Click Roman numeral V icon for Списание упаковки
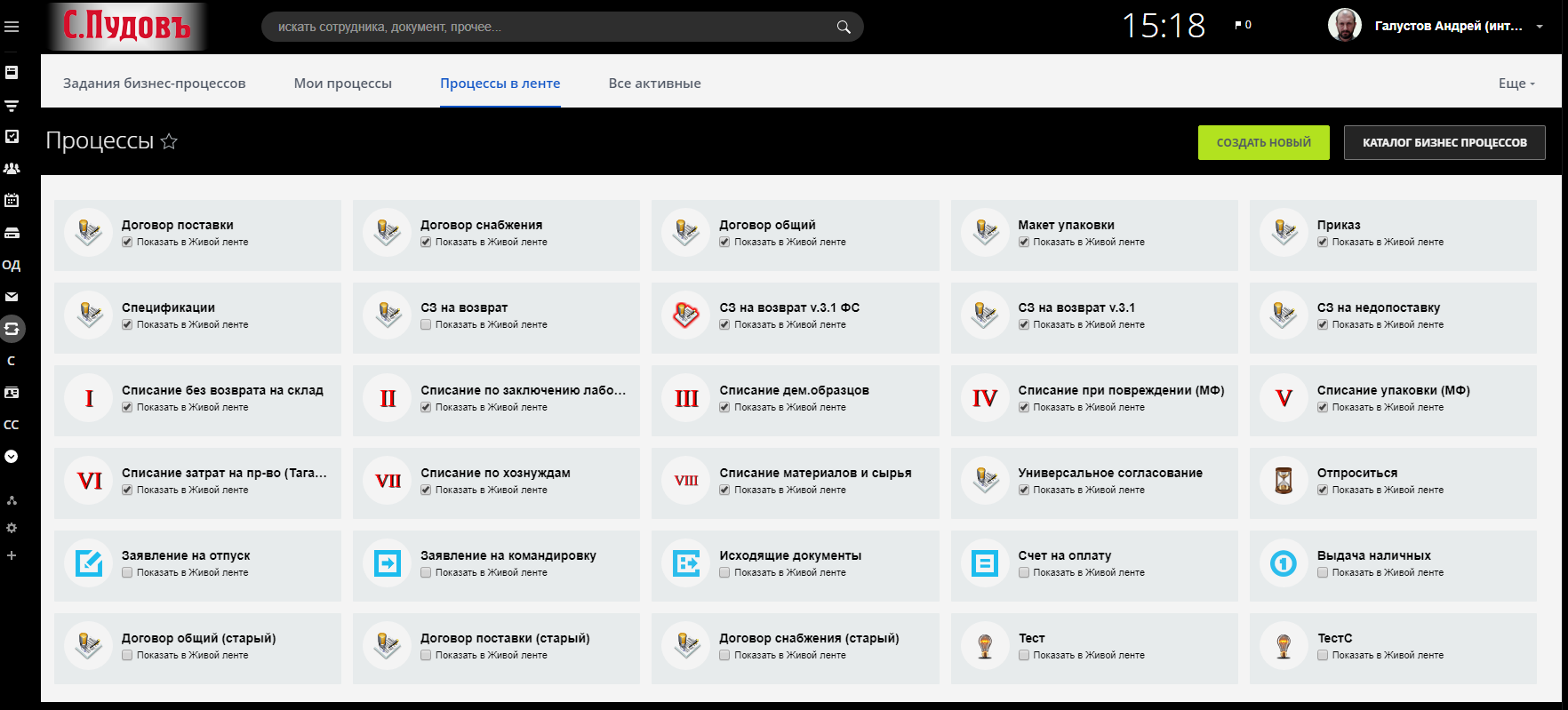Screen dimensions: 1568x710 [x=1283, y=398]
